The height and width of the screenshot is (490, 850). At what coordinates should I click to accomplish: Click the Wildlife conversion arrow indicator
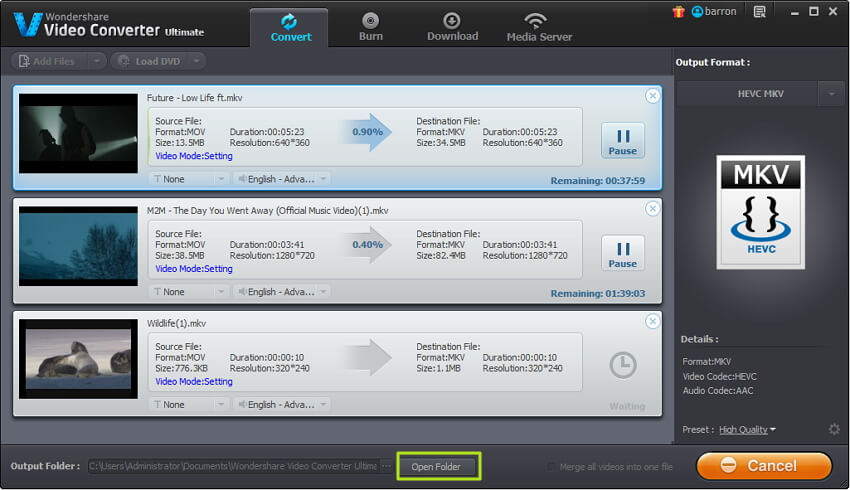(x=366, y=358)
